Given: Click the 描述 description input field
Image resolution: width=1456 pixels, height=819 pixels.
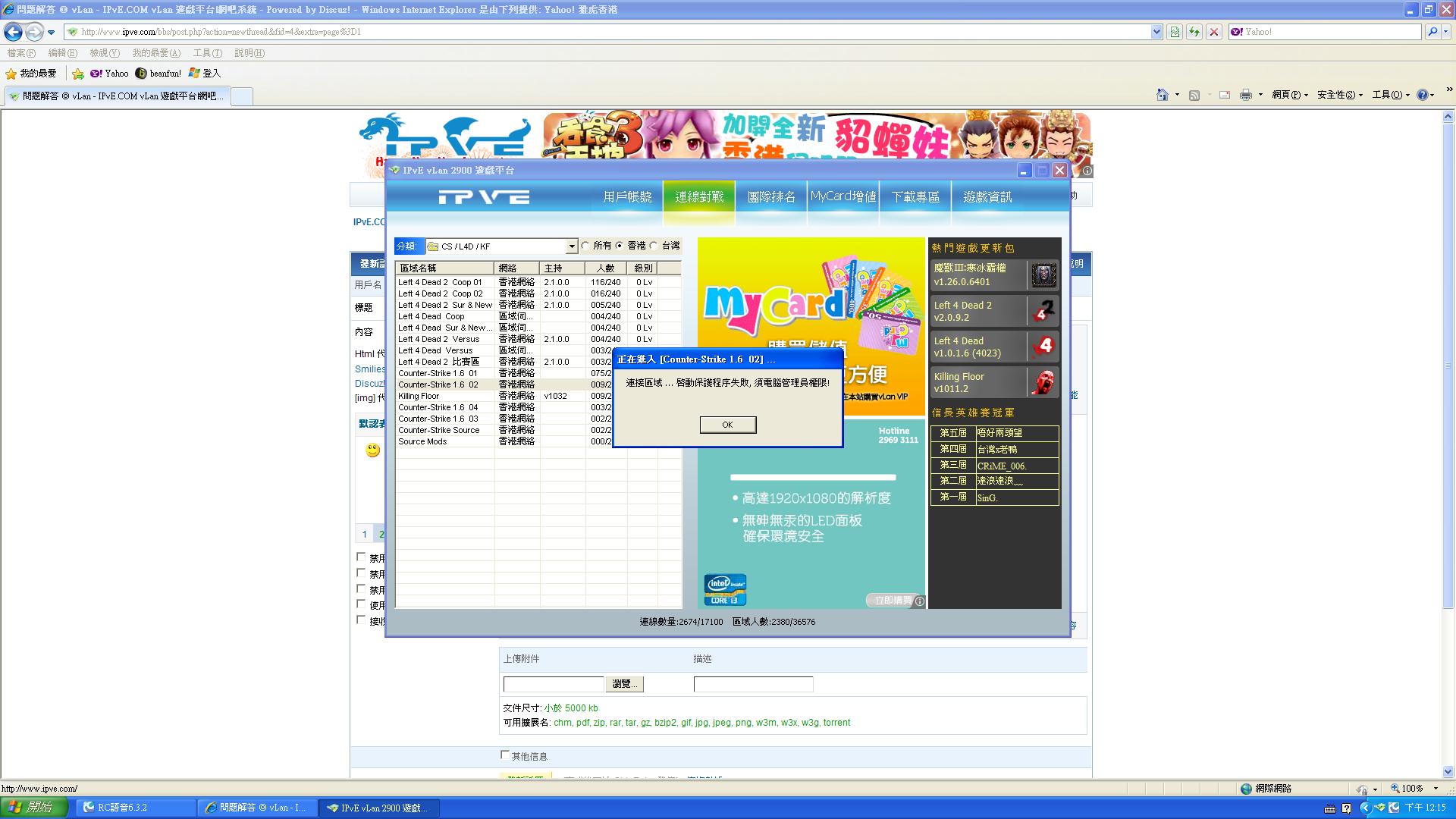Looking at the screenshot, I should point(753,684).
